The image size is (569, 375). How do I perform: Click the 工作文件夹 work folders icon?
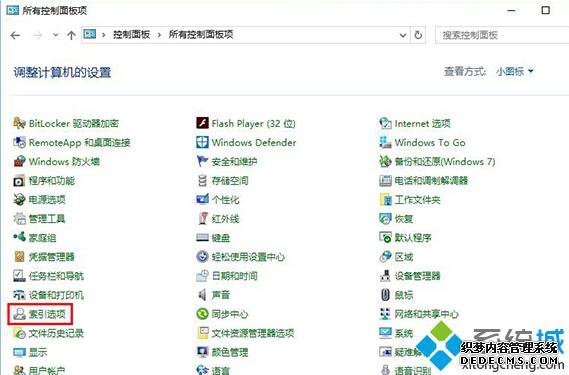click(385, 199)
